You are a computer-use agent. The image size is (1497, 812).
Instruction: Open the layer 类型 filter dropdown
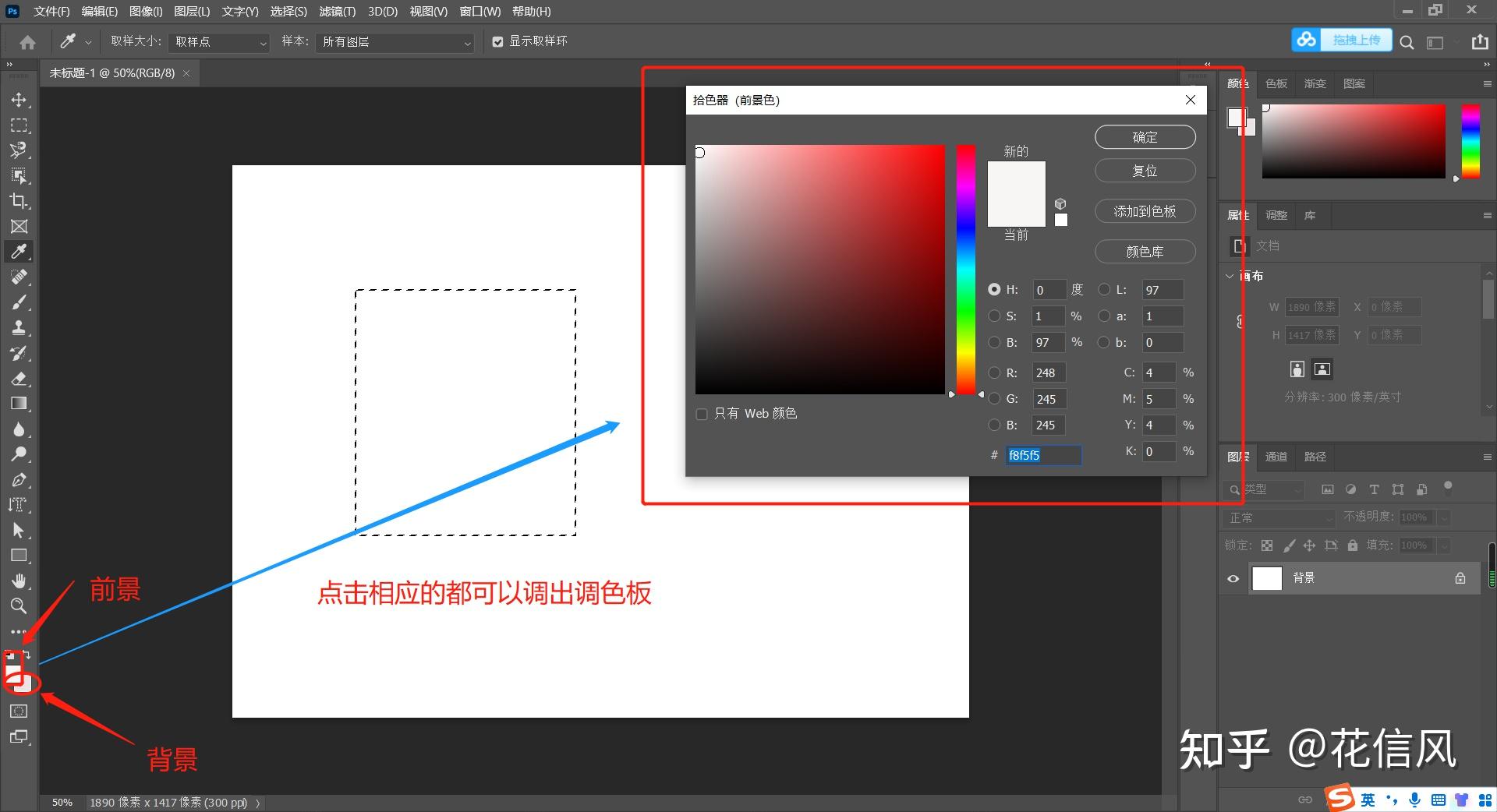click(1263, 489)
